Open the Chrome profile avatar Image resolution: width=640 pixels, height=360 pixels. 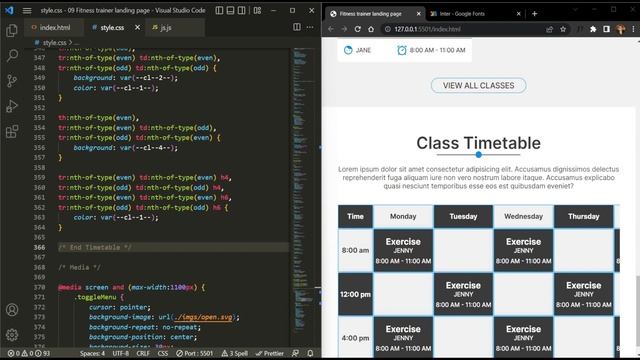coord(620,29)
